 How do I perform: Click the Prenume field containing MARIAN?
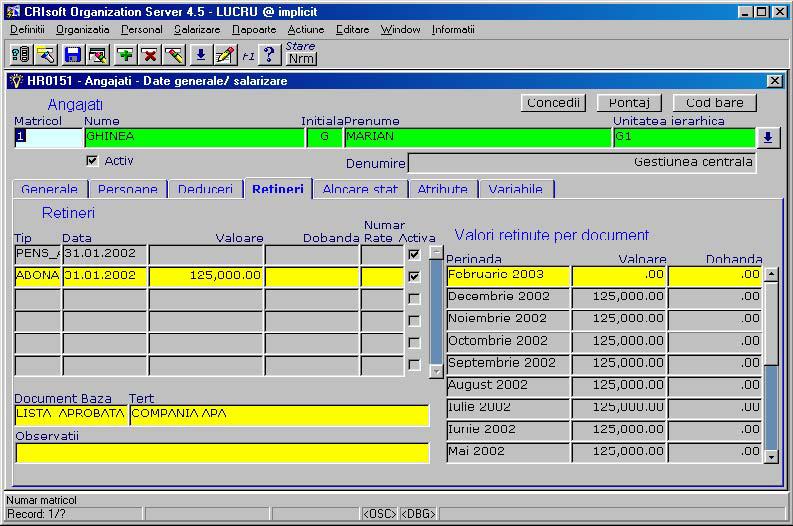pyautogui.click(x=477, y=137)
